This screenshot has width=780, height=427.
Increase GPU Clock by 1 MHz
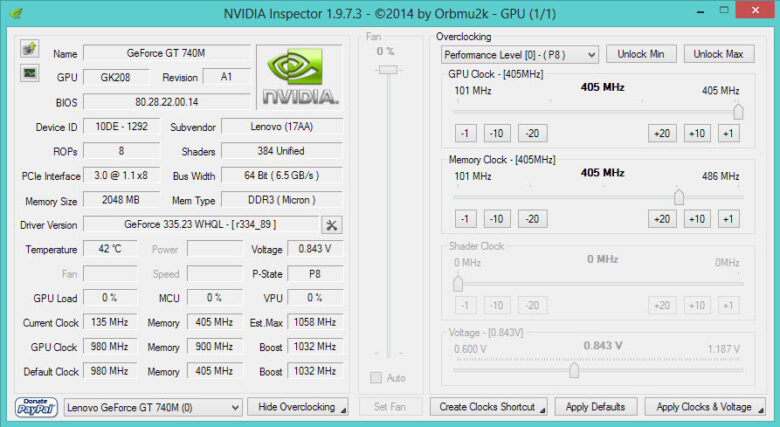tap(728, 133)
